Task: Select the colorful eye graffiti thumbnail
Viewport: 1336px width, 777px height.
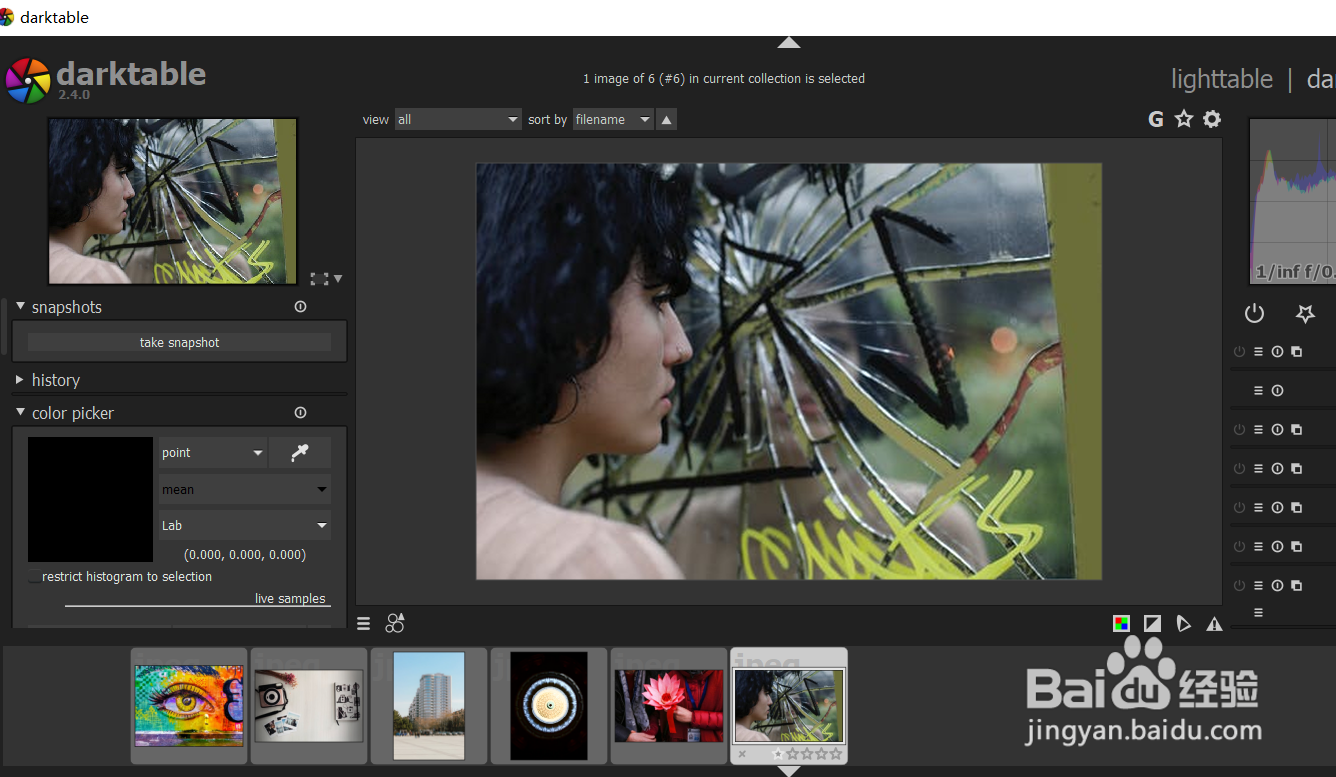Action: tap(189, 706)
